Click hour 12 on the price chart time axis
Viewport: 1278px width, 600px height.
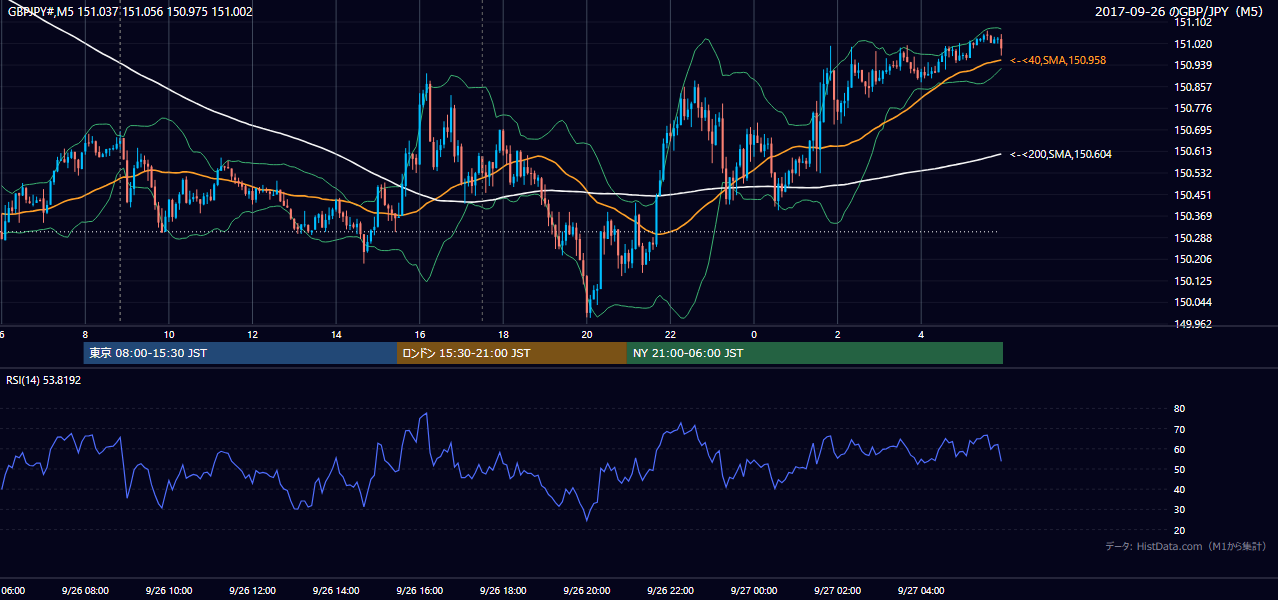click(x=253, y=335)
